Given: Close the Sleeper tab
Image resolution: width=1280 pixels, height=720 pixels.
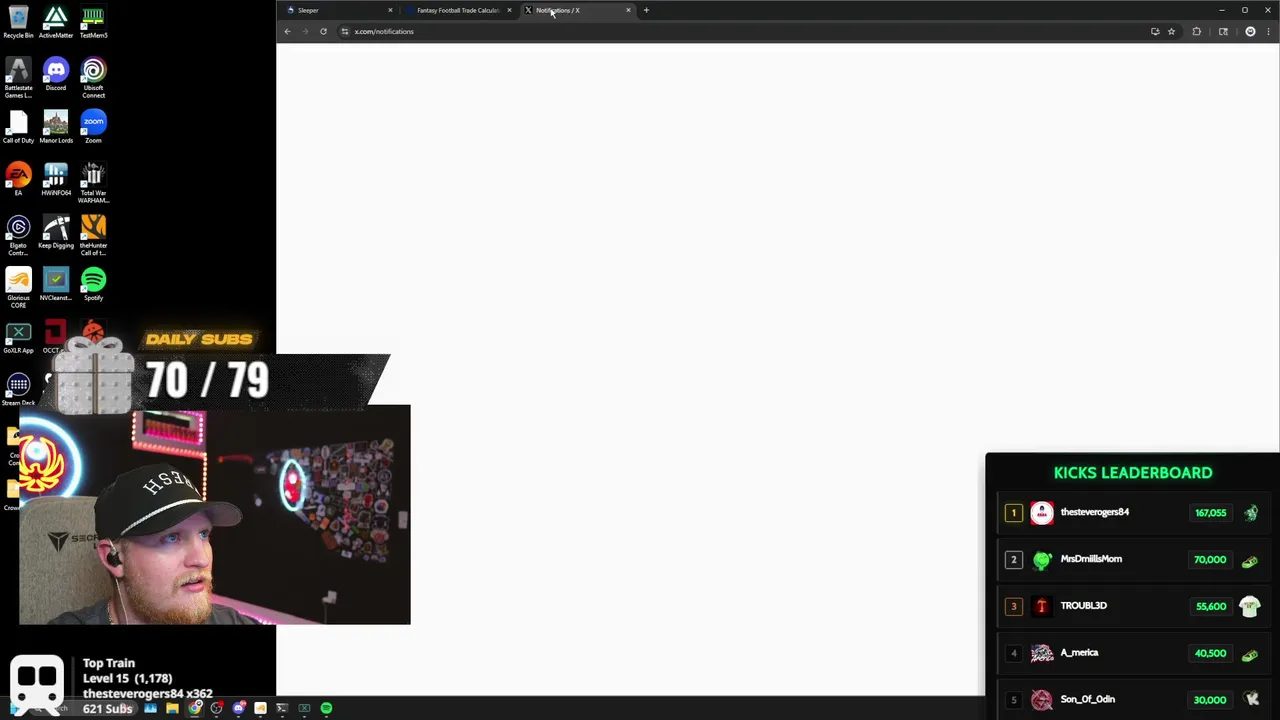Looking at the screenshot, I should [390, 10].
